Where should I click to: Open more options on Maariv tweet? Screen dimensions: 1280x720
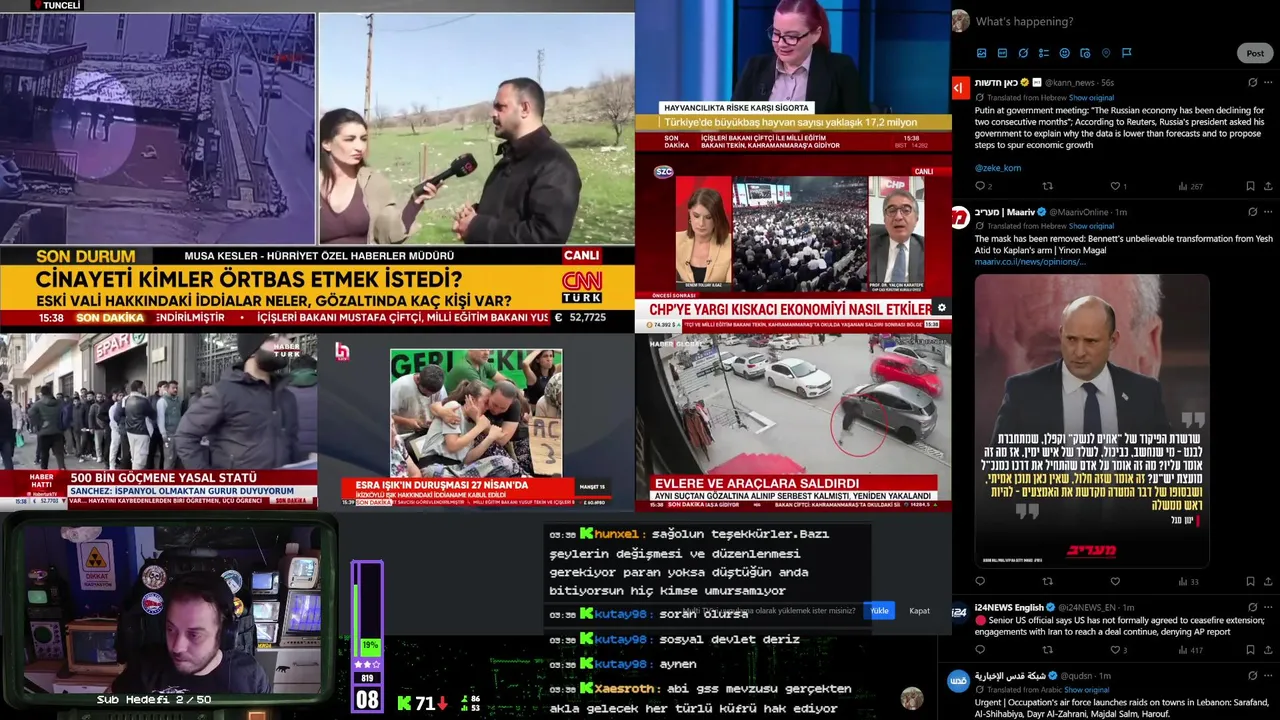[1268, 212]
